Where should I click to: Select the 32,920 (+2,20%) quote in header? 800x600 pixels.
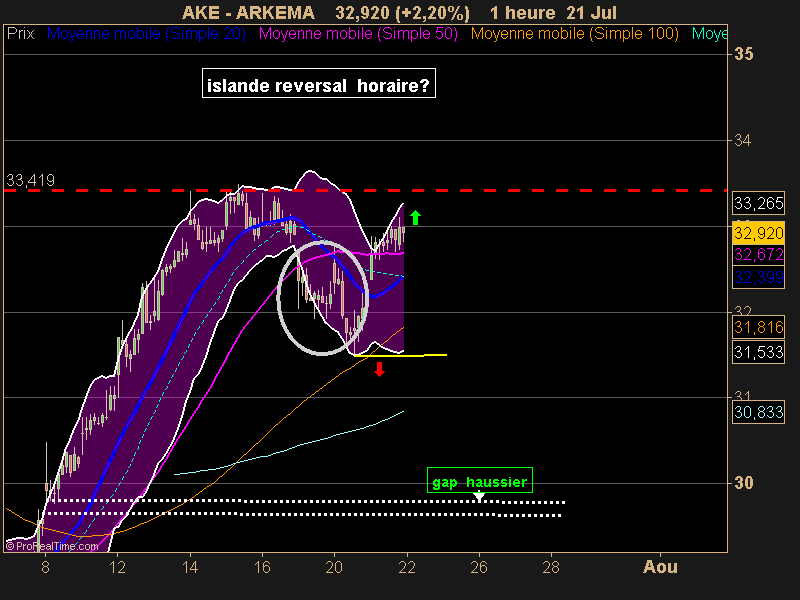click(402, 13)
